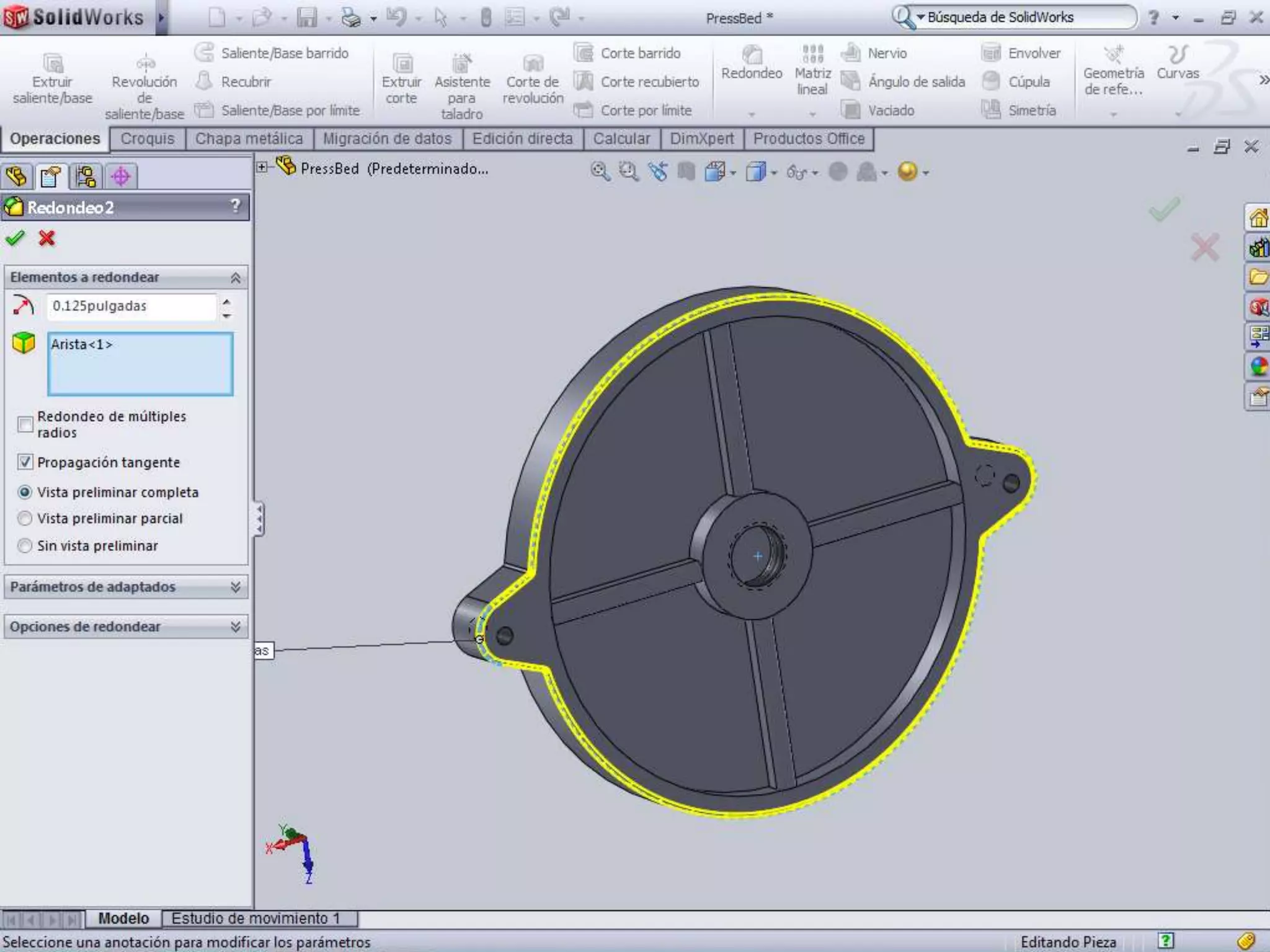Collapse Elementos a redondear section

click(235, 278)
